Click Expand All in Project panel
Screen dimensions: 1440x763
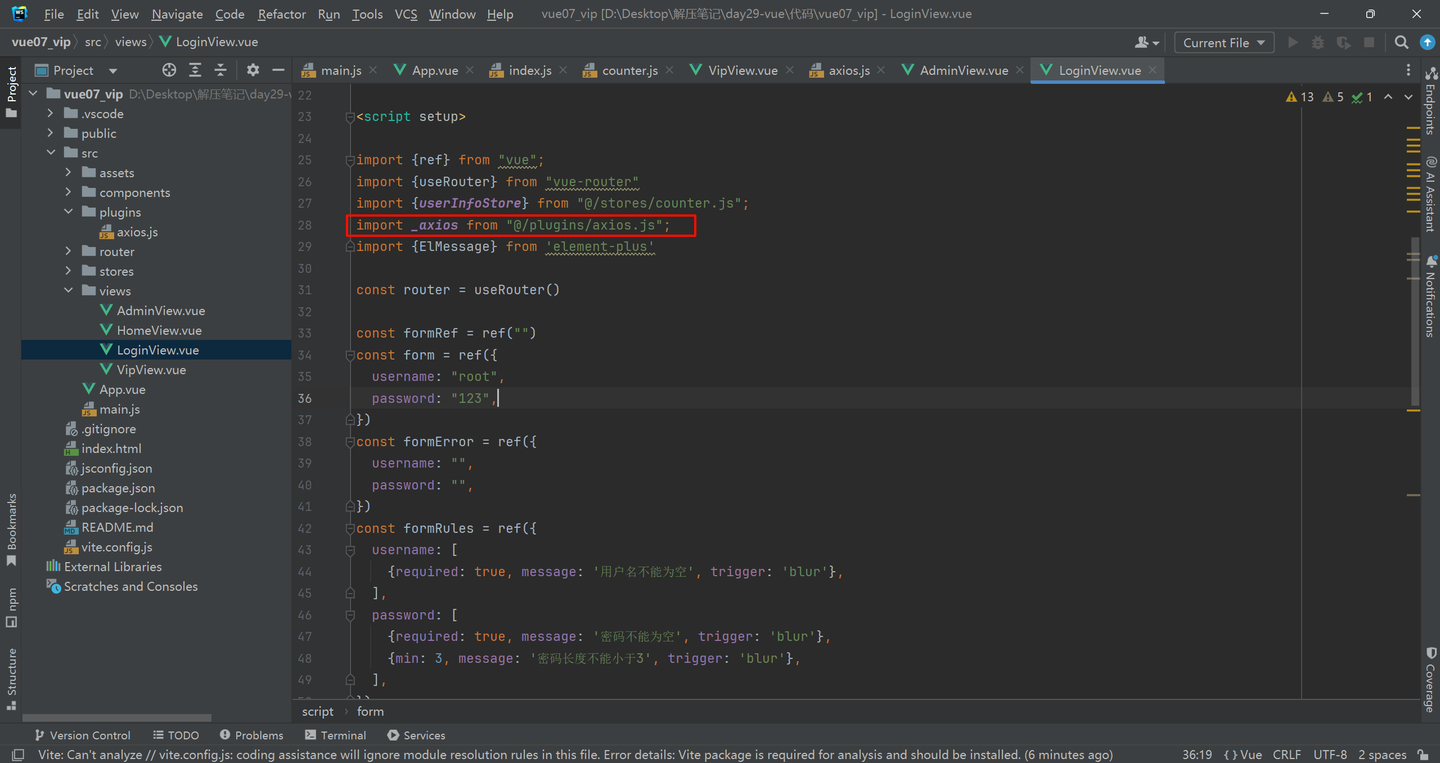pyautogui.click(x=195, y=70)
